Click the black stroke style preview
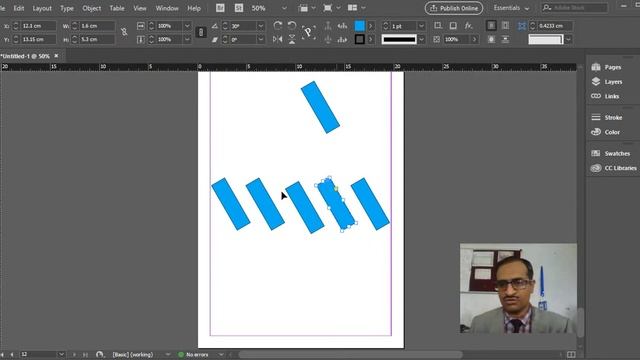The width and height of the screenshot is (640, 360). click(x=399, y=40)
